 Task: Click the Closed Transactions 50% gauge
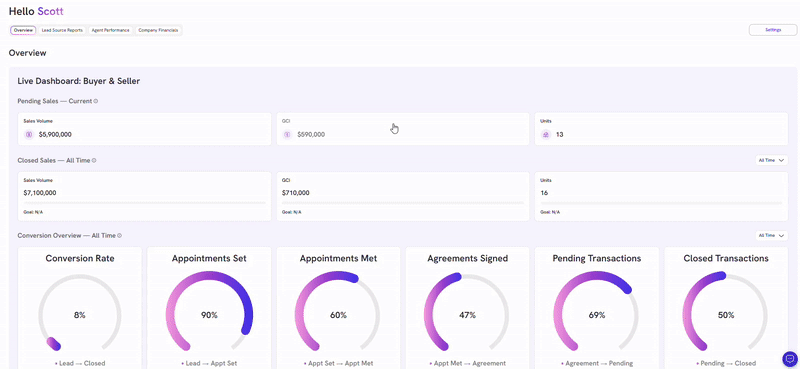click(x=726, y=312)
